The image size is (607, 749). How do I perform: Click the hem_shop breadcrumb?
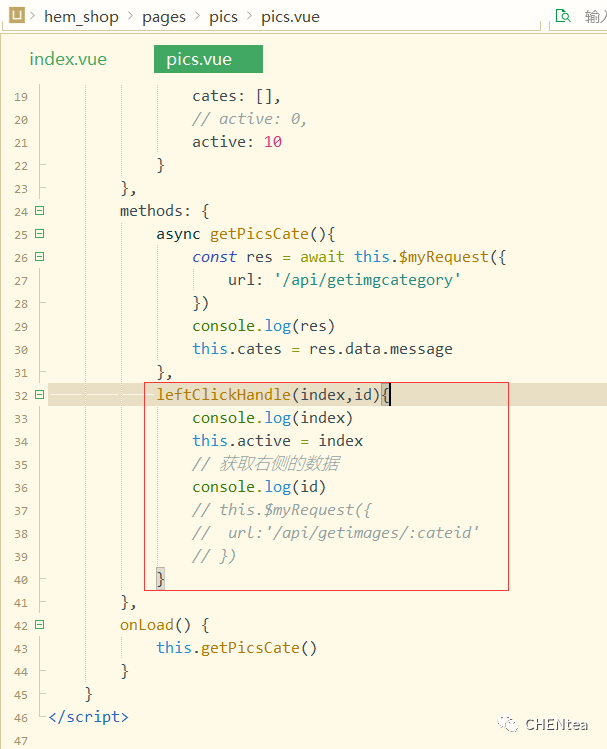81,17
